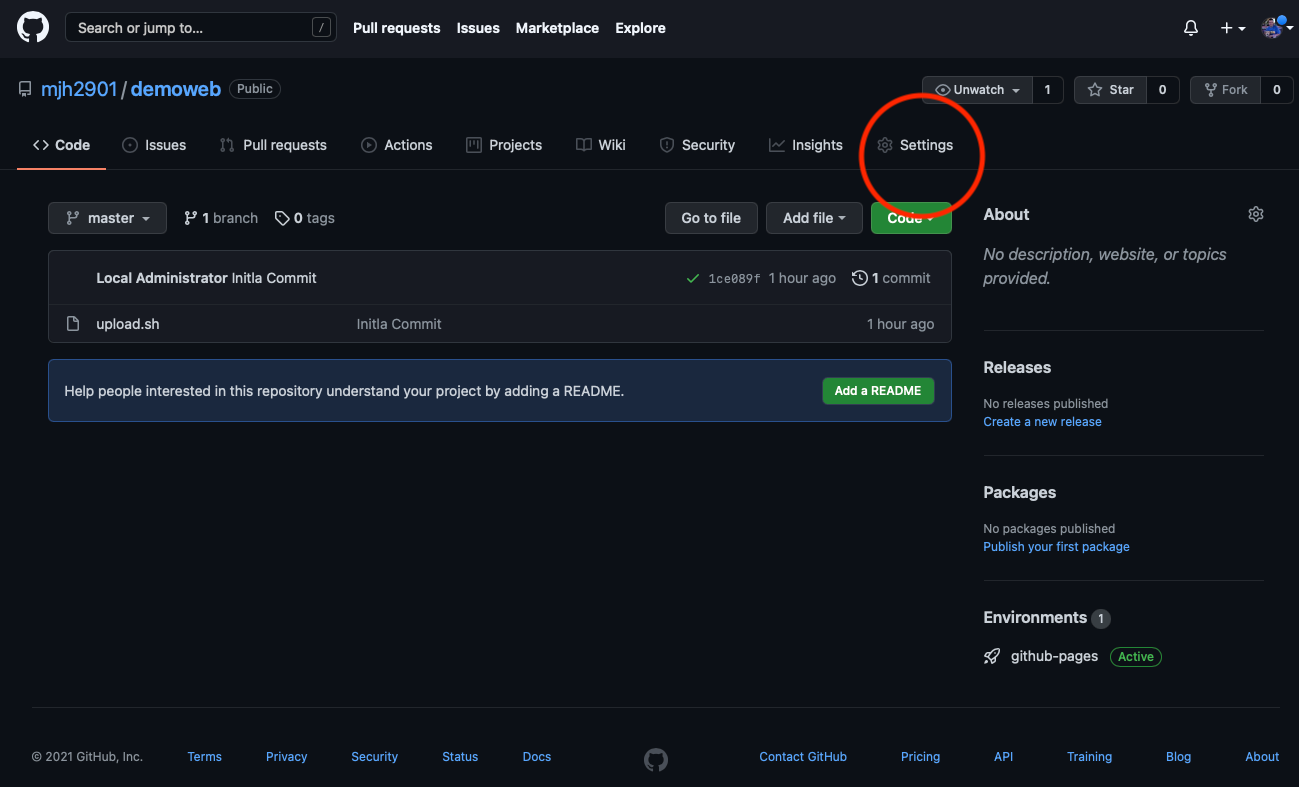Open the footer Blog link

[x=1178, y=757]
